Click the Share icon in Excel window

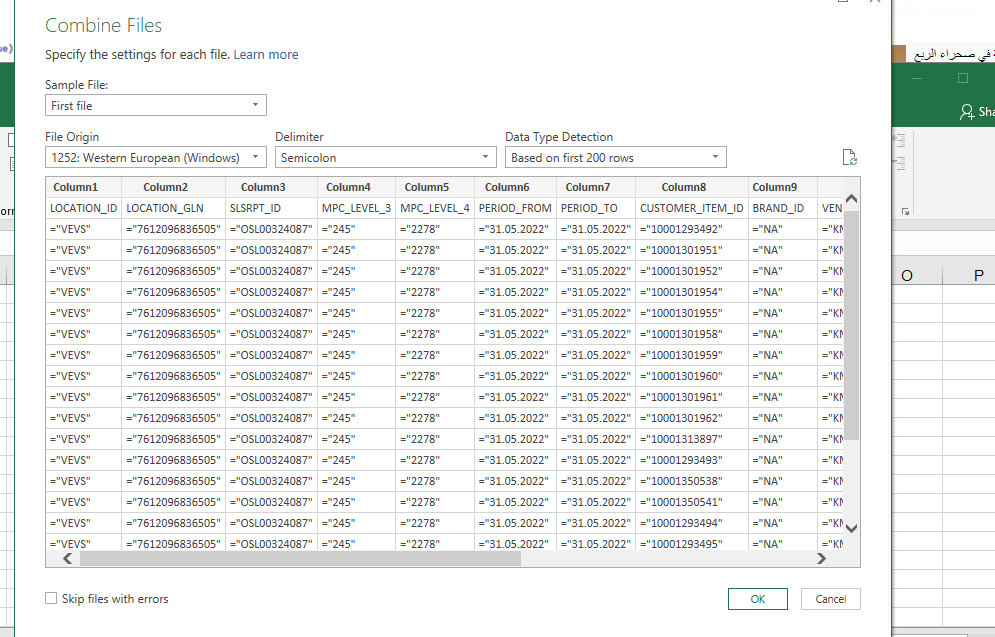[966, 112]
